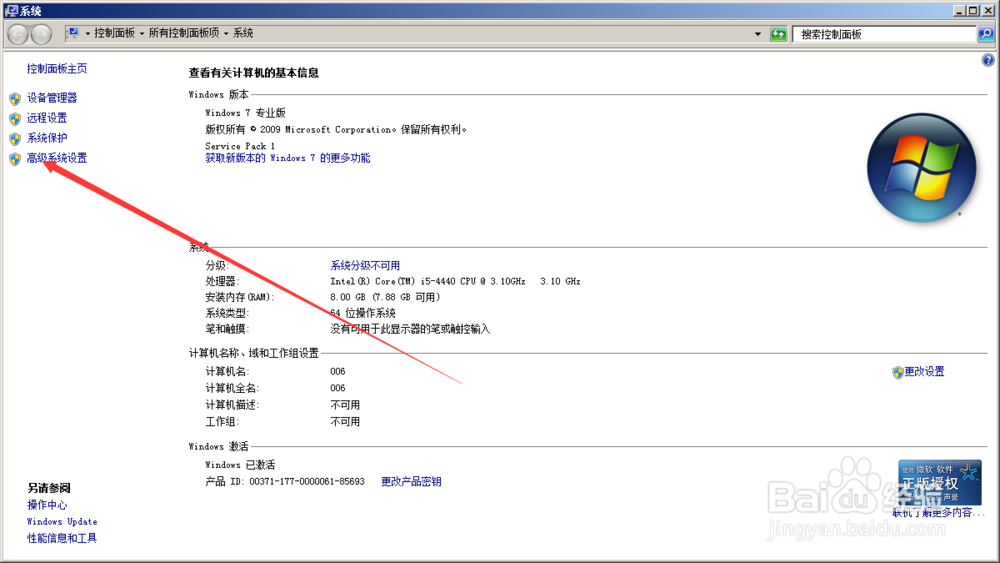Click the installed memory value 8.00 GB
The height and width of the screenshot is (563, 1000).
click(x=385, y=297)
